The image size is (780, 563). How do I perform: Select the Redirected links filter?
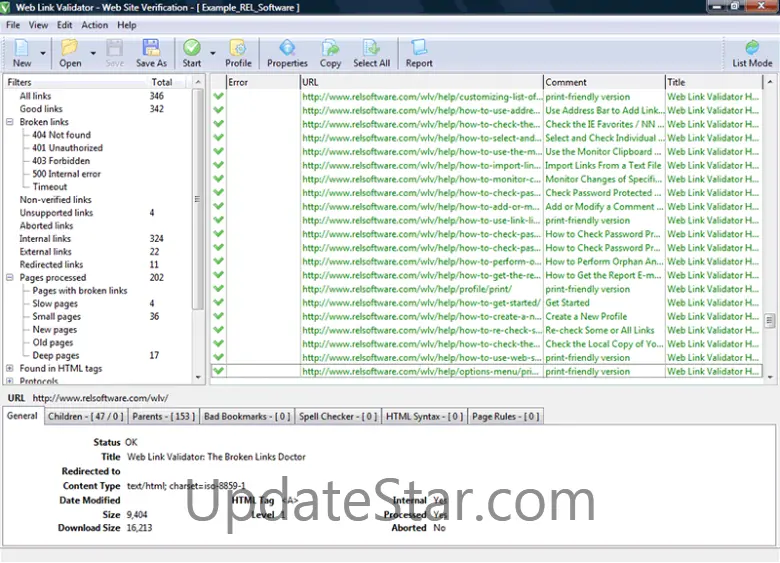point(51,265)
